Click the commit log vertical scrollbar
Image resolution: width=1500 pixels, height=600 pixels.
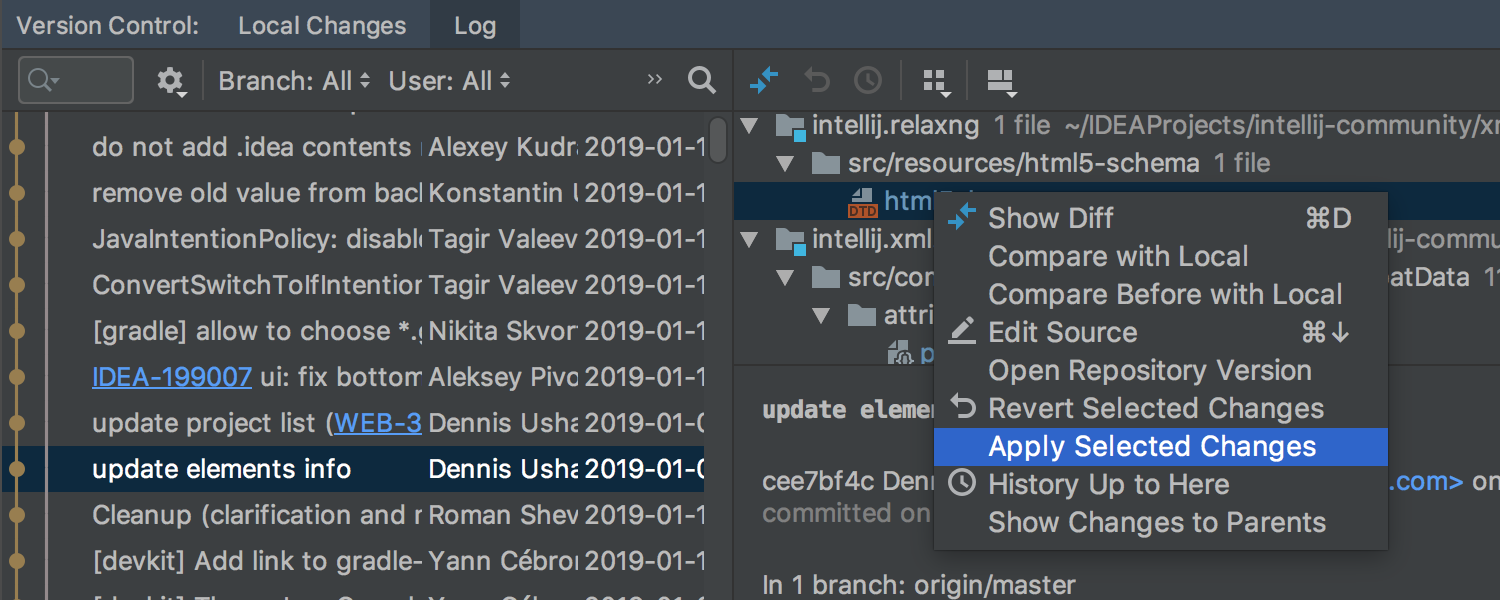pyautogui.click(x=718, y=140)
